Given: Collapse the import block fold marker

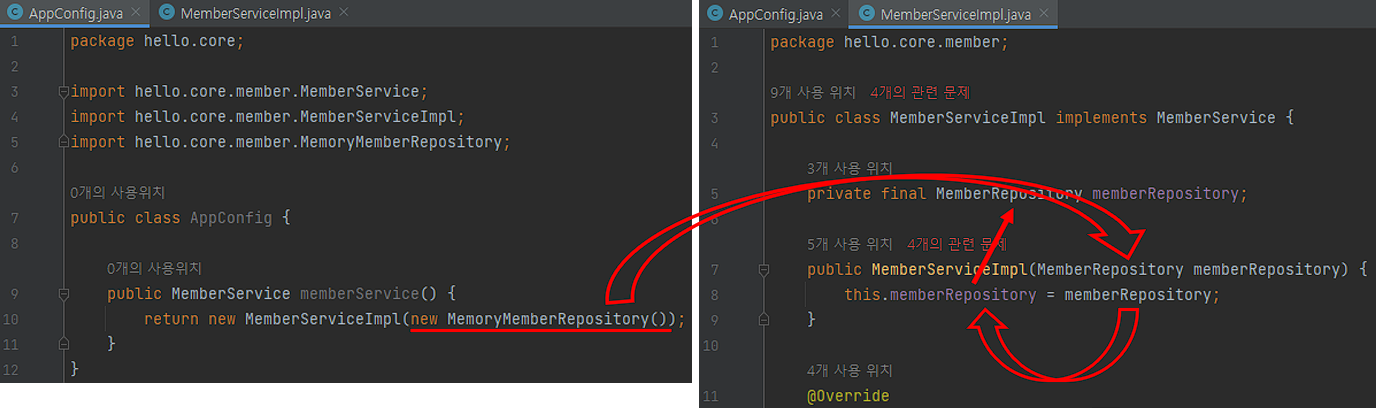Looking at the screenshot, I should 63,92.
